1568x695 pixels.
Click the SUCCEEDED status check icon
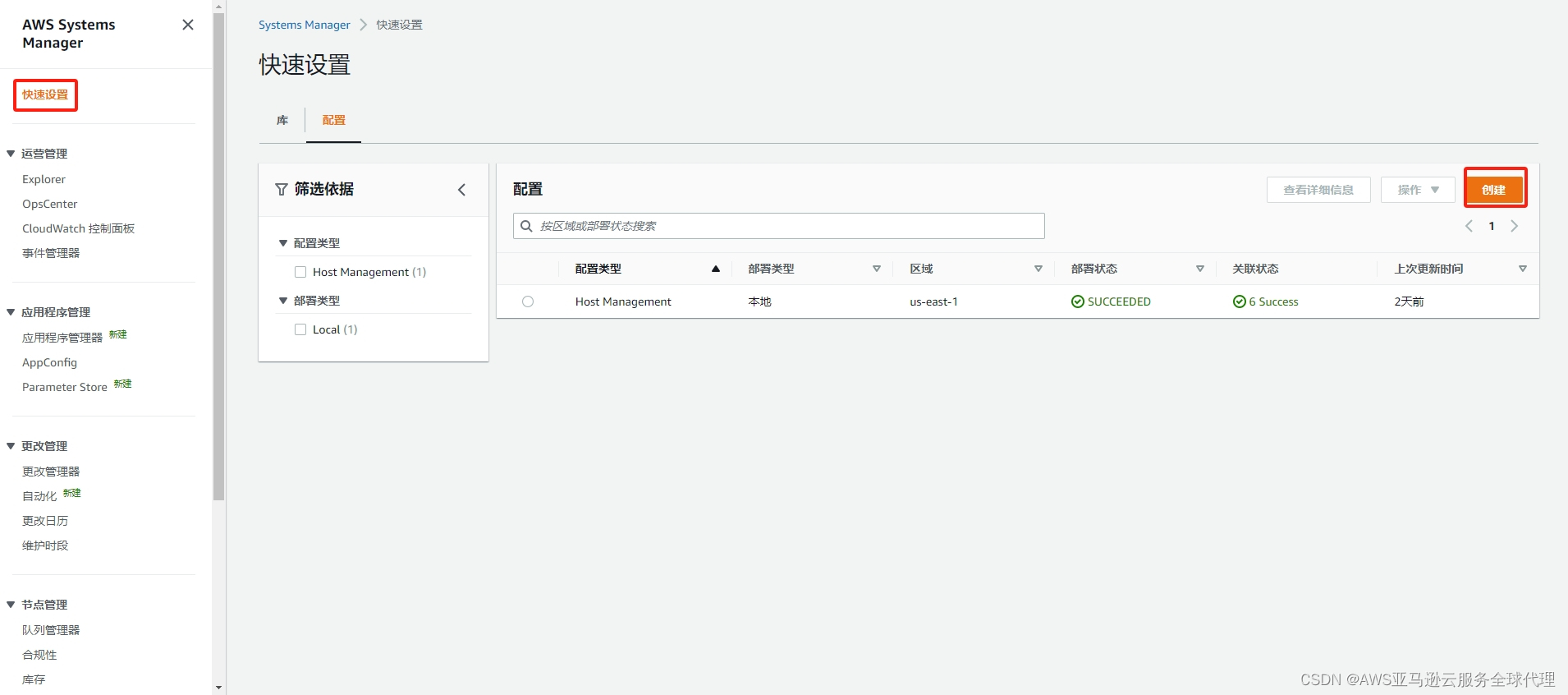1078,301
